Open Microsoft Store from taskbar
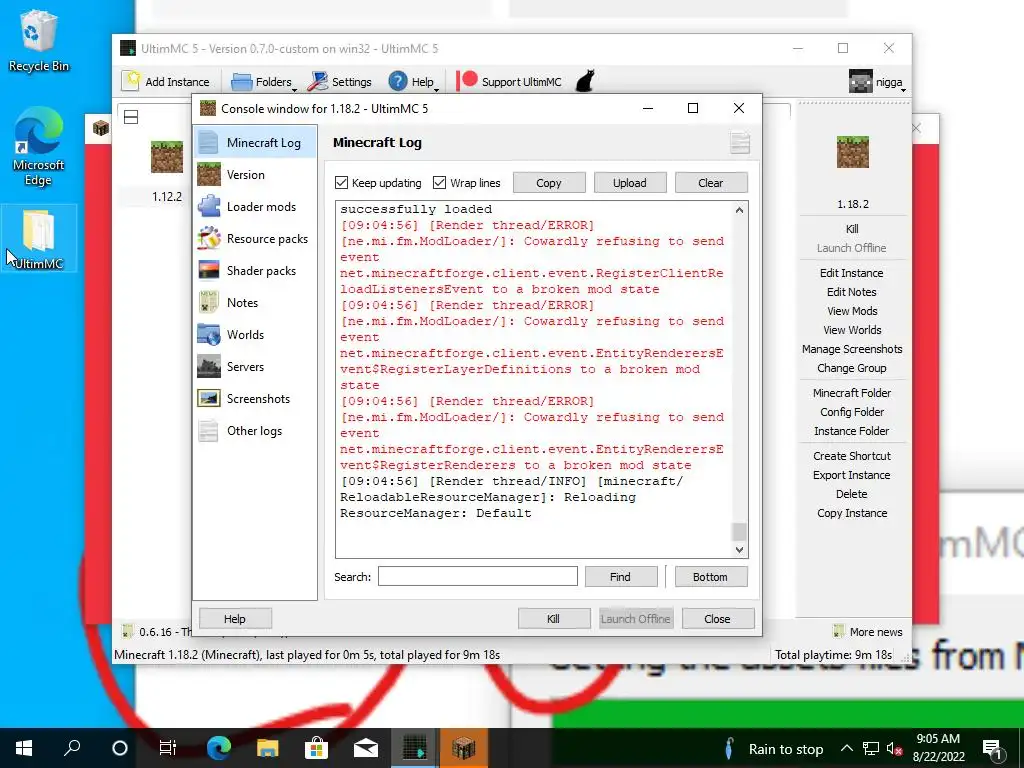1024x768 pixels. pyautogui.click(x=316, y=748)
